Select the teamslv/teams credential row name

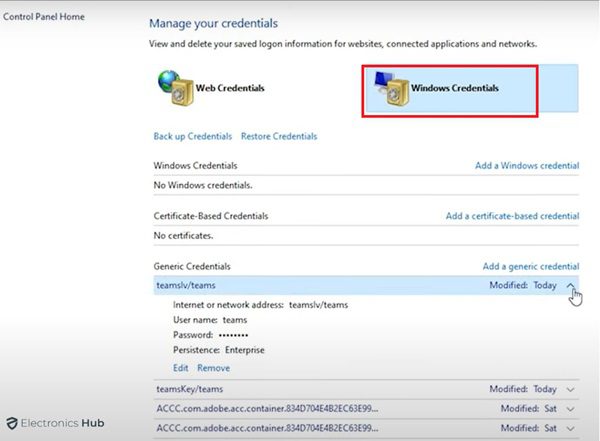(x=186, y=285)
